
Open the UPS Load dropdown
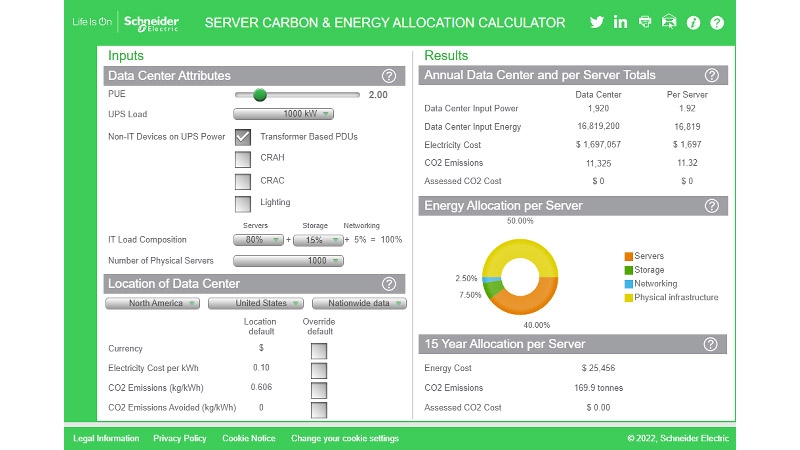[284, 115]
